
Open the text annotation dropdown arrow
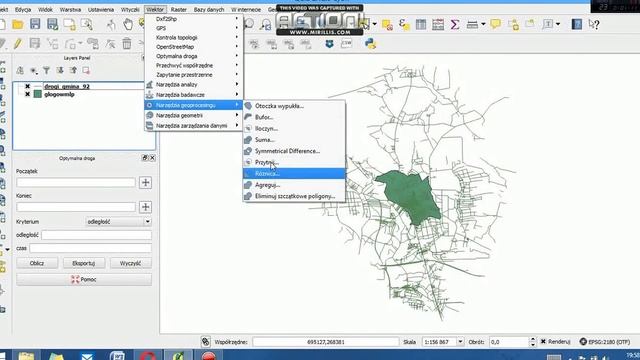pyautogui.click(x=558, y=24)
